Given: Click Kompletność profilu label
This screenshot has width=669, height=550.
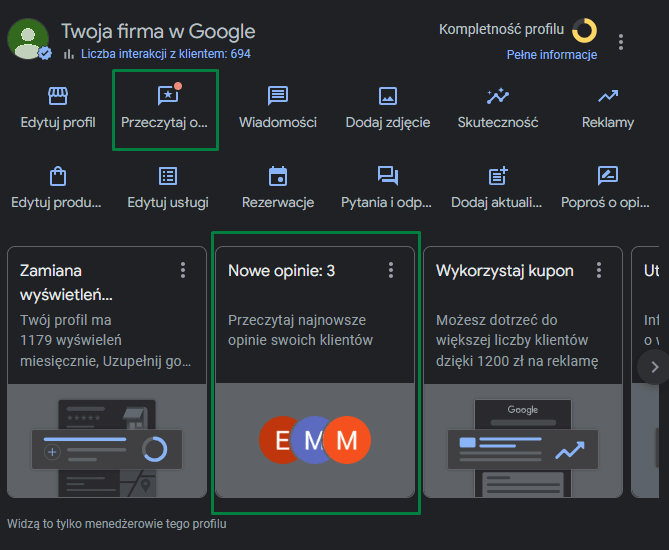Looking at the screenshot, I should [501, 29].
